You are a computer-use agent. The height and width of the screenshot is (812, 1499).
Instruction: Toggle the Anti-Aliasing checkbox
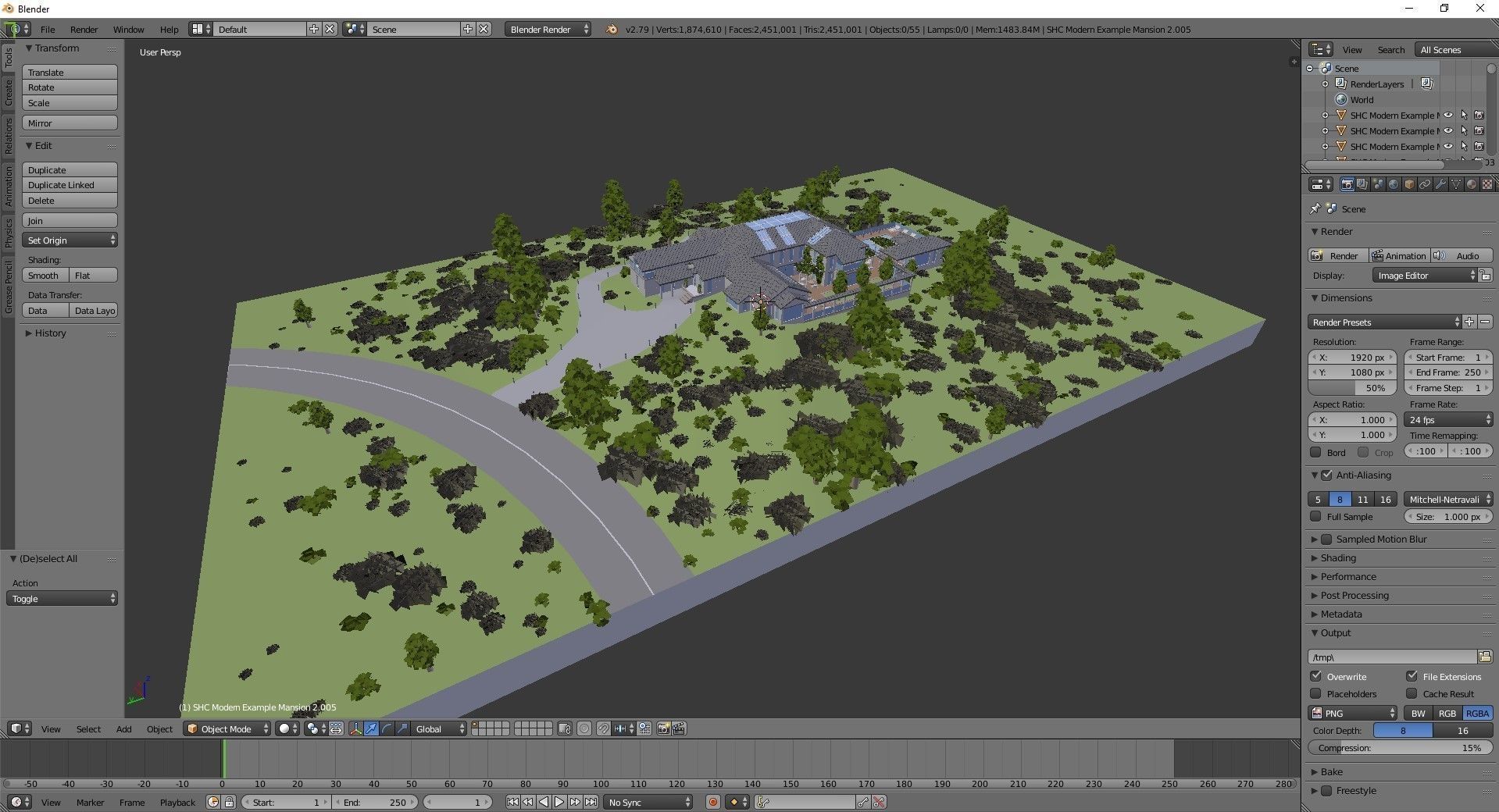pyautogui.click(x=1326, y=475)
